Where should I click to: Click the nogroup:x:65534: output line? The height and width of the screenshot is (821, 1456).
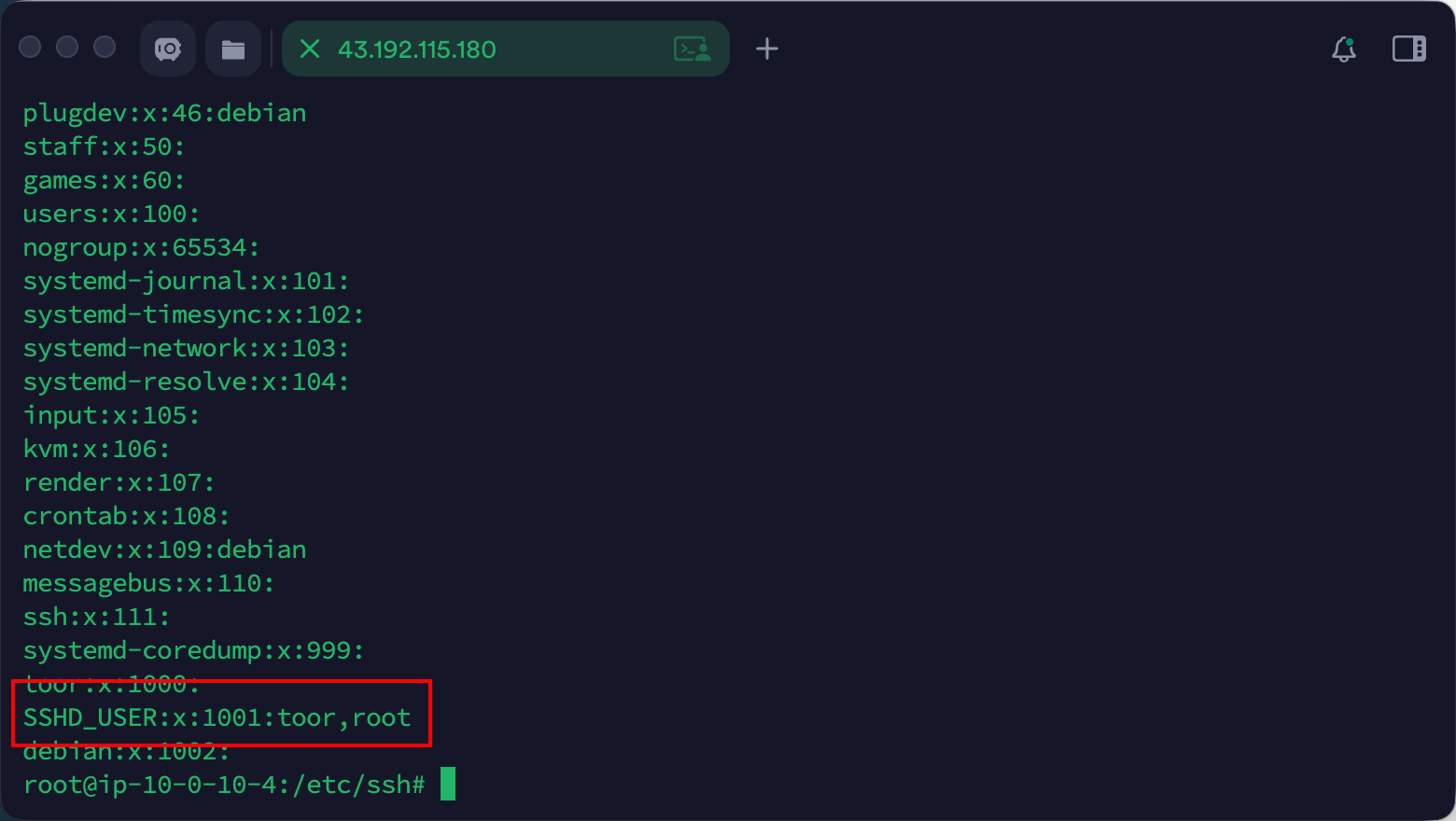(141, 247)
